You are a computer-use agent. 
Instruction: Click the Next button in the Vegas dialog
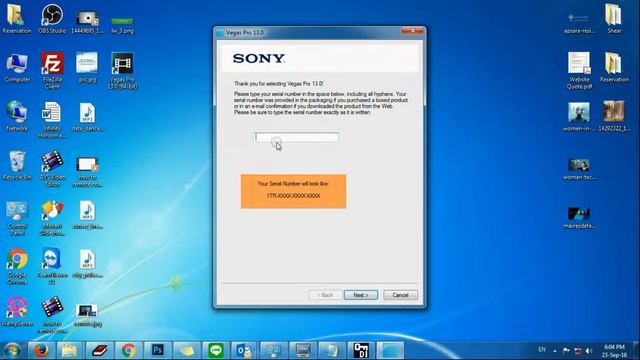360,295
